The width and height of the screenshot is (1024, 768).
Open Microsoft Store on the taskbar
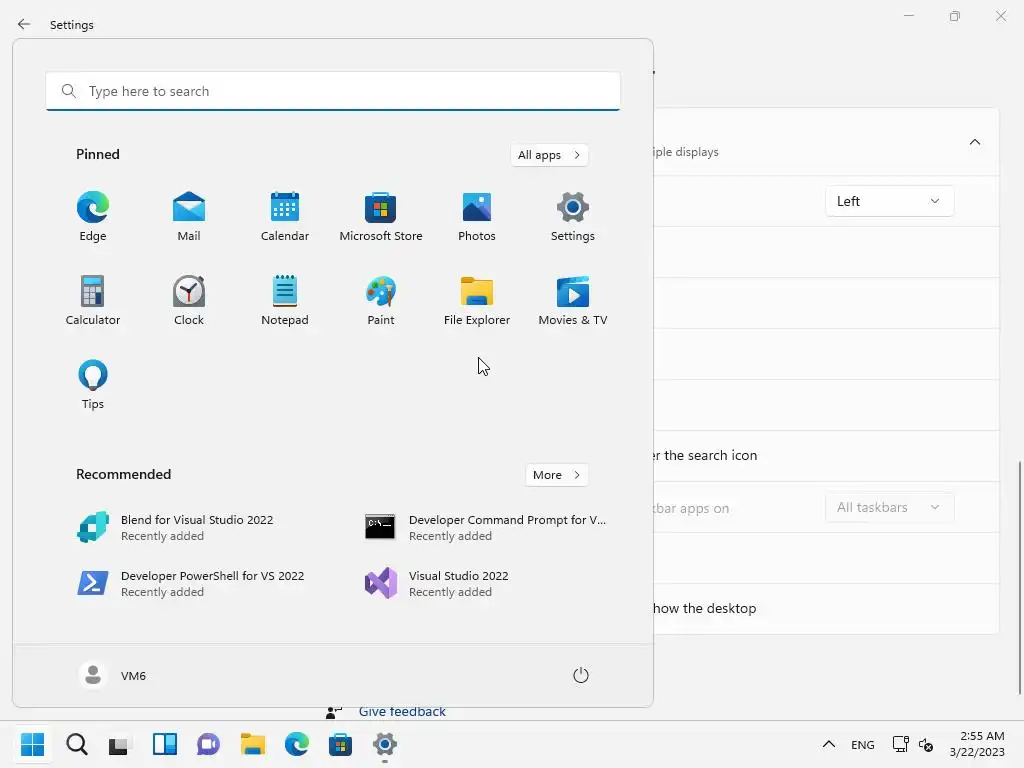340,744
